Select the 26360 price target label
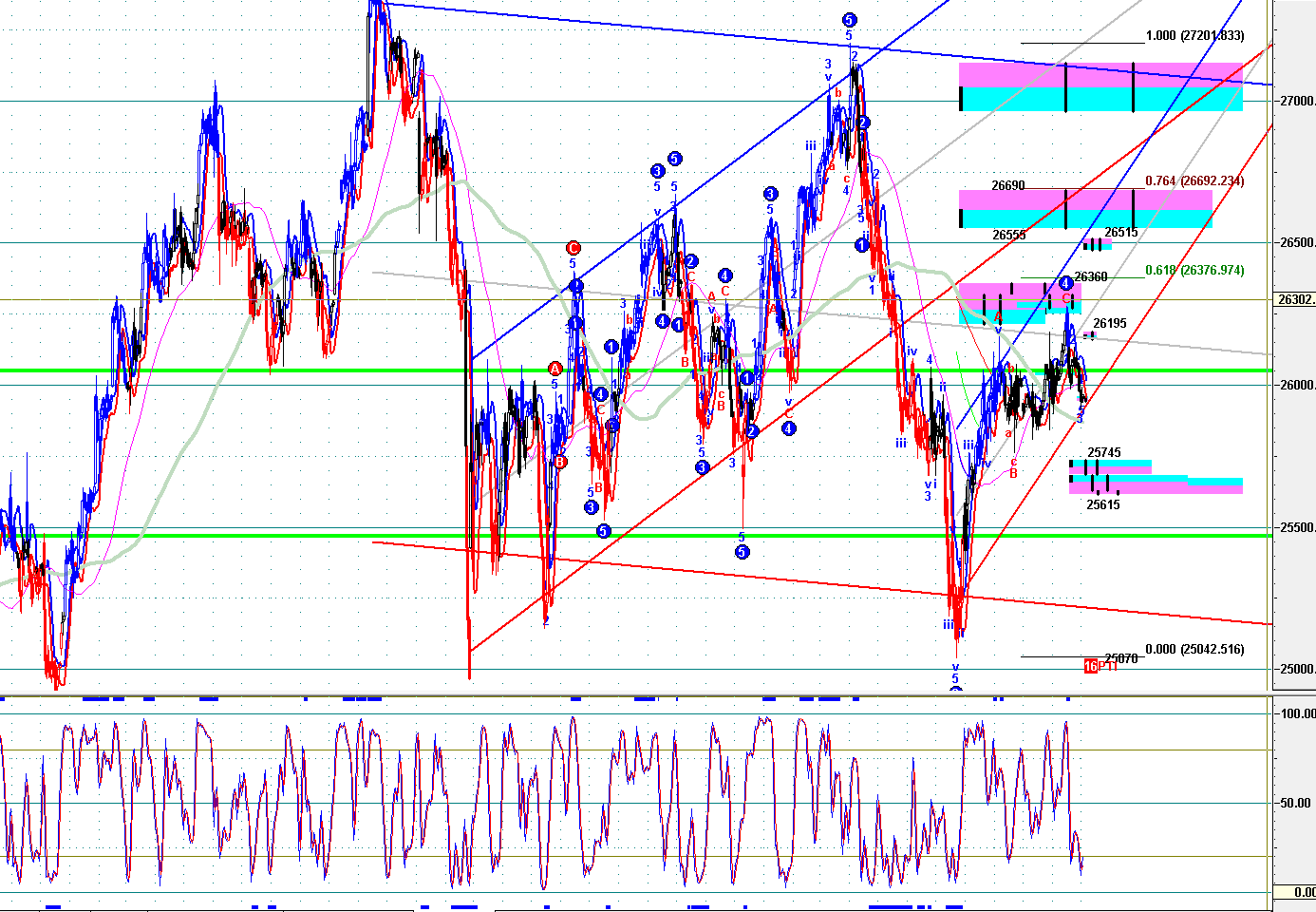This screenshot has height=912, width=1316. [1091, 276]
